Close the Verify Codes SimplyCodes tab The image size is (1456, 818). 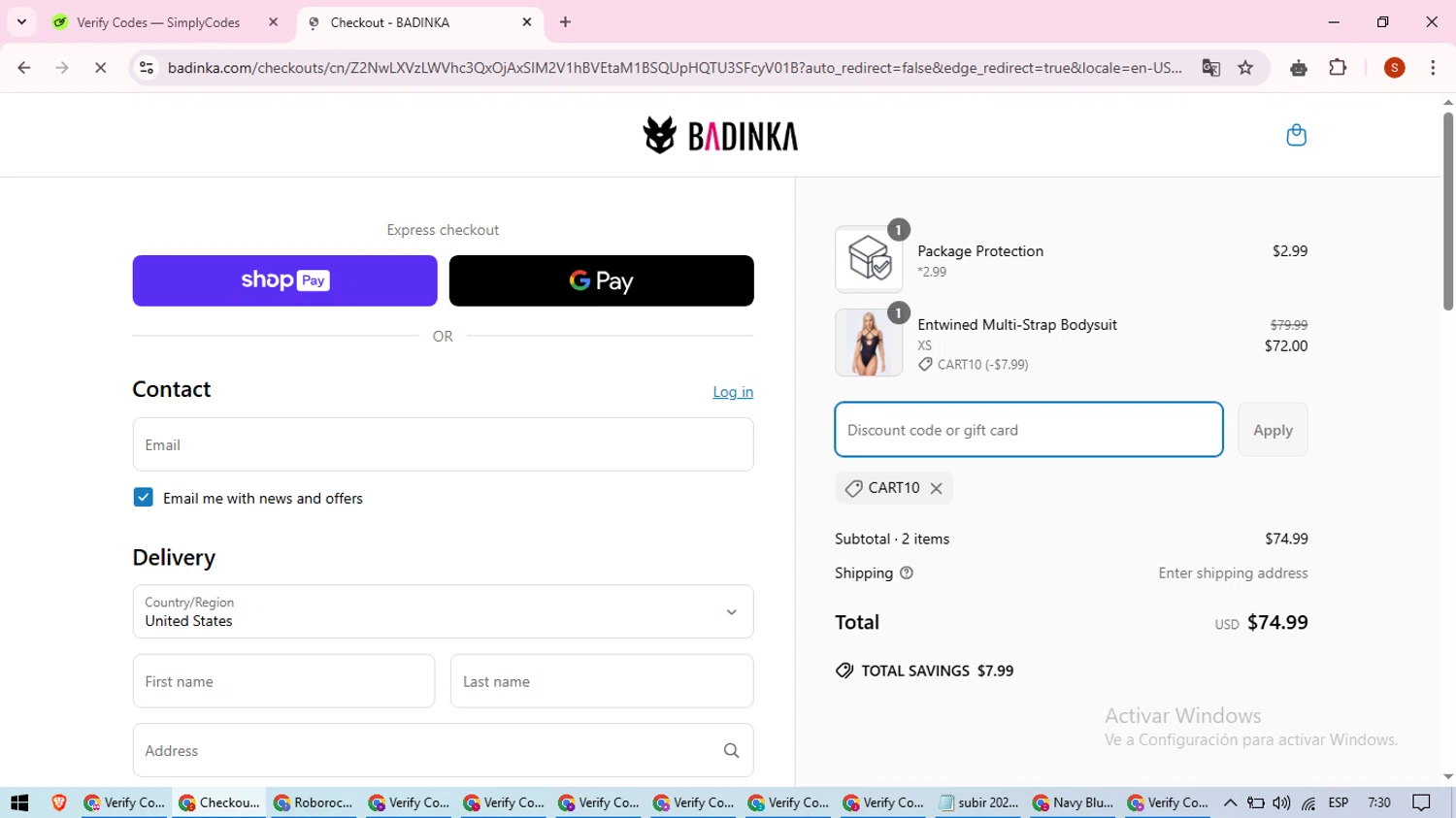coord(274,22)
